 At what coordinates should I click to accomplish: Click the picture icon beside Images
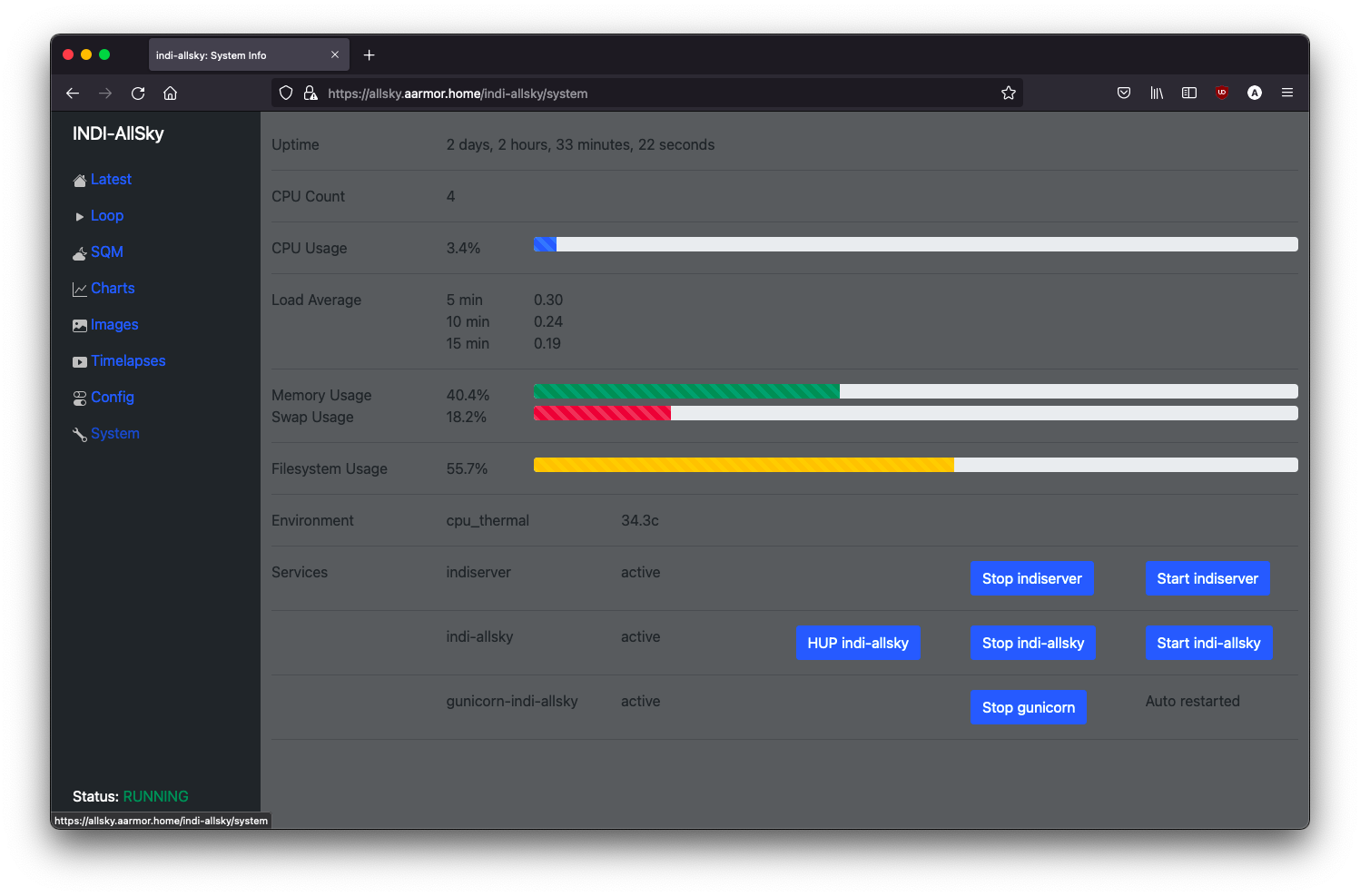pyautogui.click(x=80, y=326)
